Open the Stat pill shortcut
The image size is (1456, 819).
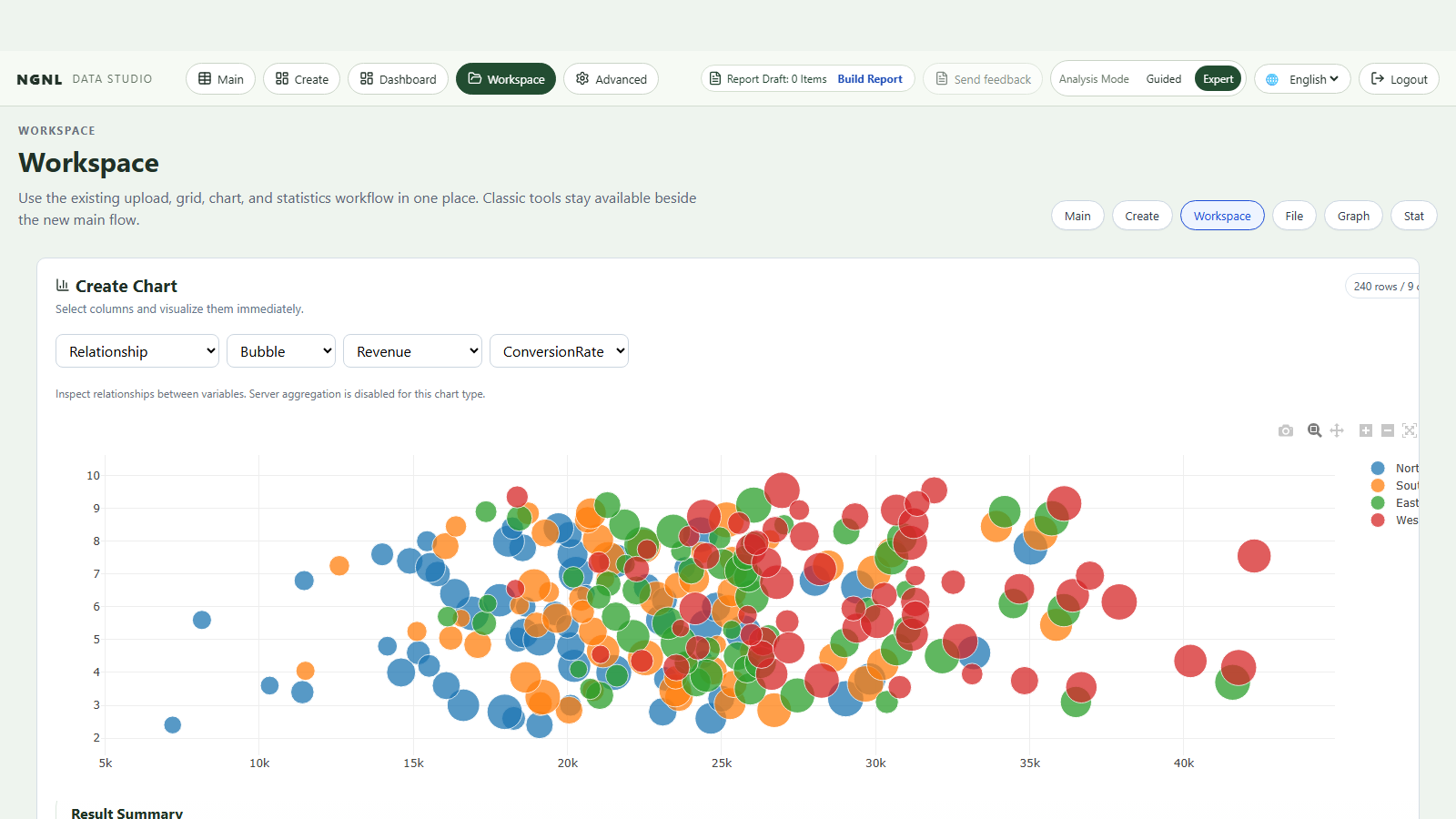[1413, 216]
